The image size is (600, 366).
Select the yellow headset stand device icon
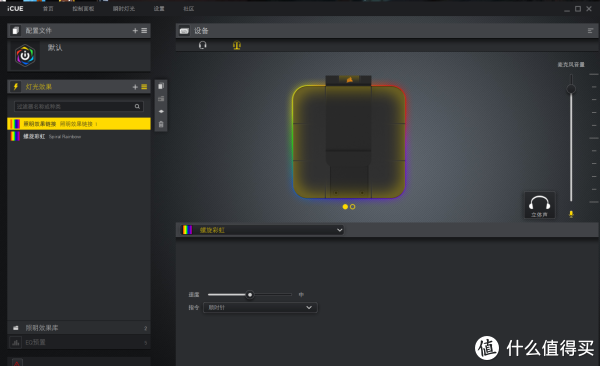(237, 46)
